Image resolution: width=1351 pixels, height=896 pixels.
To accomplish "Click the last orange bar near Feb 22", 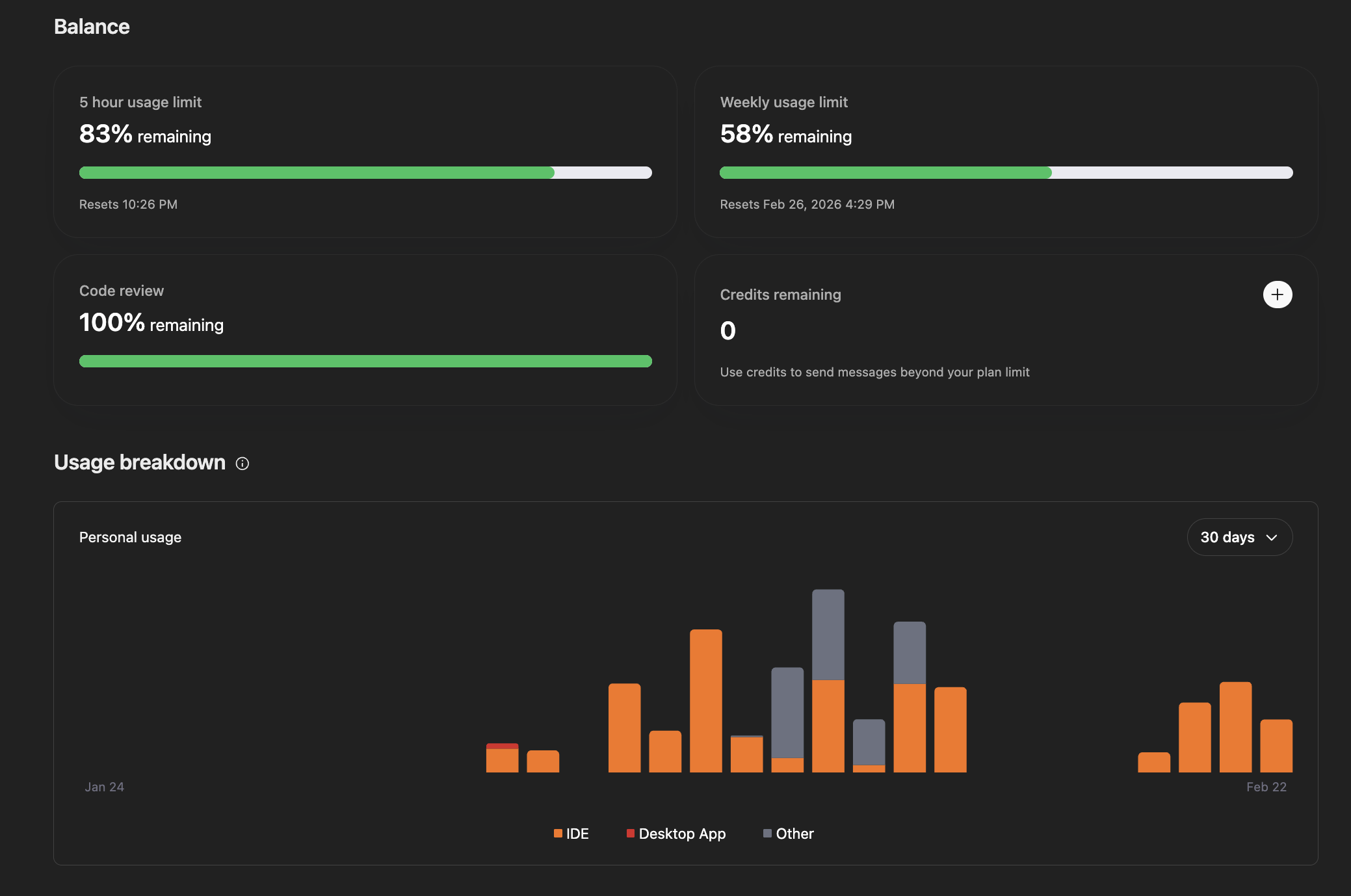I will pyautogui.click(x=1276, y=746).
